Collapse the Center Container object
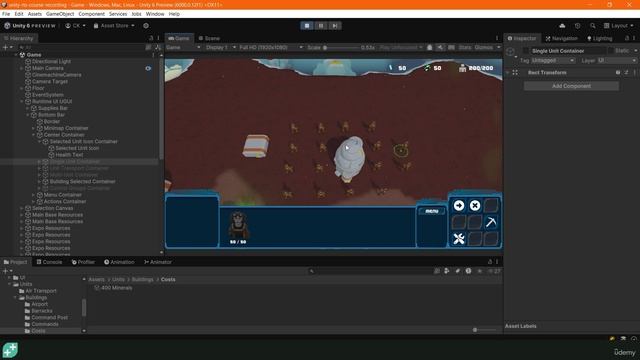 (33, 135)
